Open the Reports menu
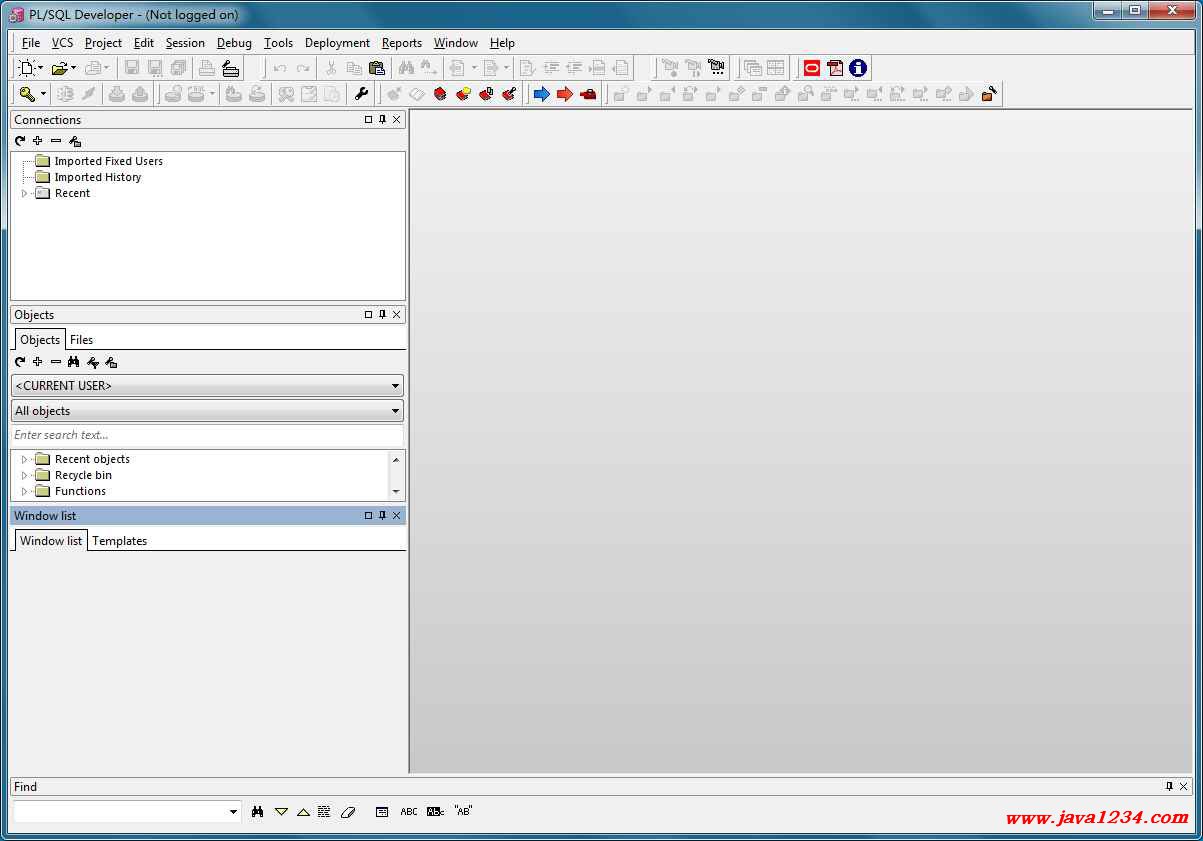Viewport: 1203px width, 841px height. tap(402, 43)
